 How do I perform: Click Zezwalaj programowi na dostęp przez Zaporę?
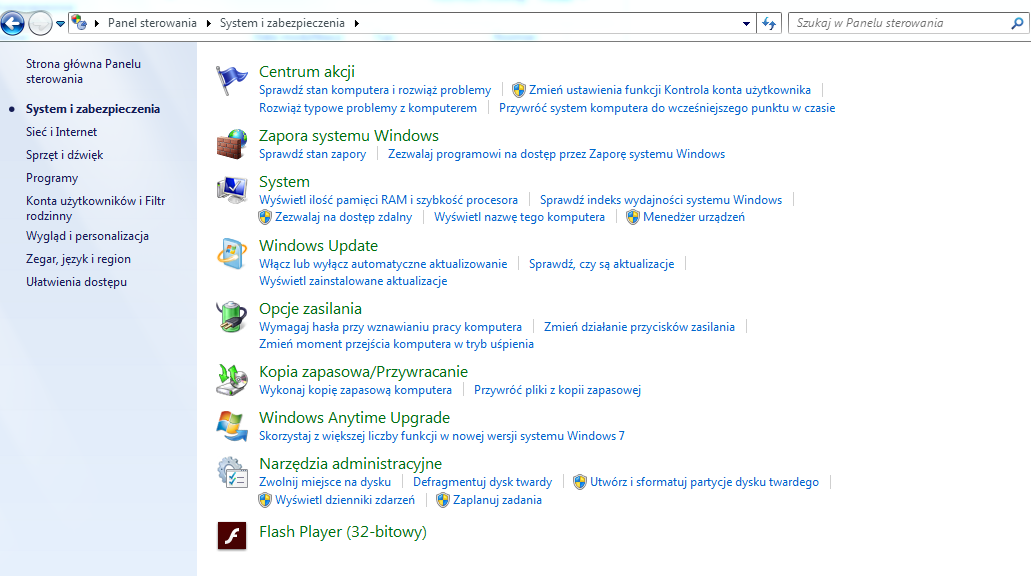(x=556, y=154)
